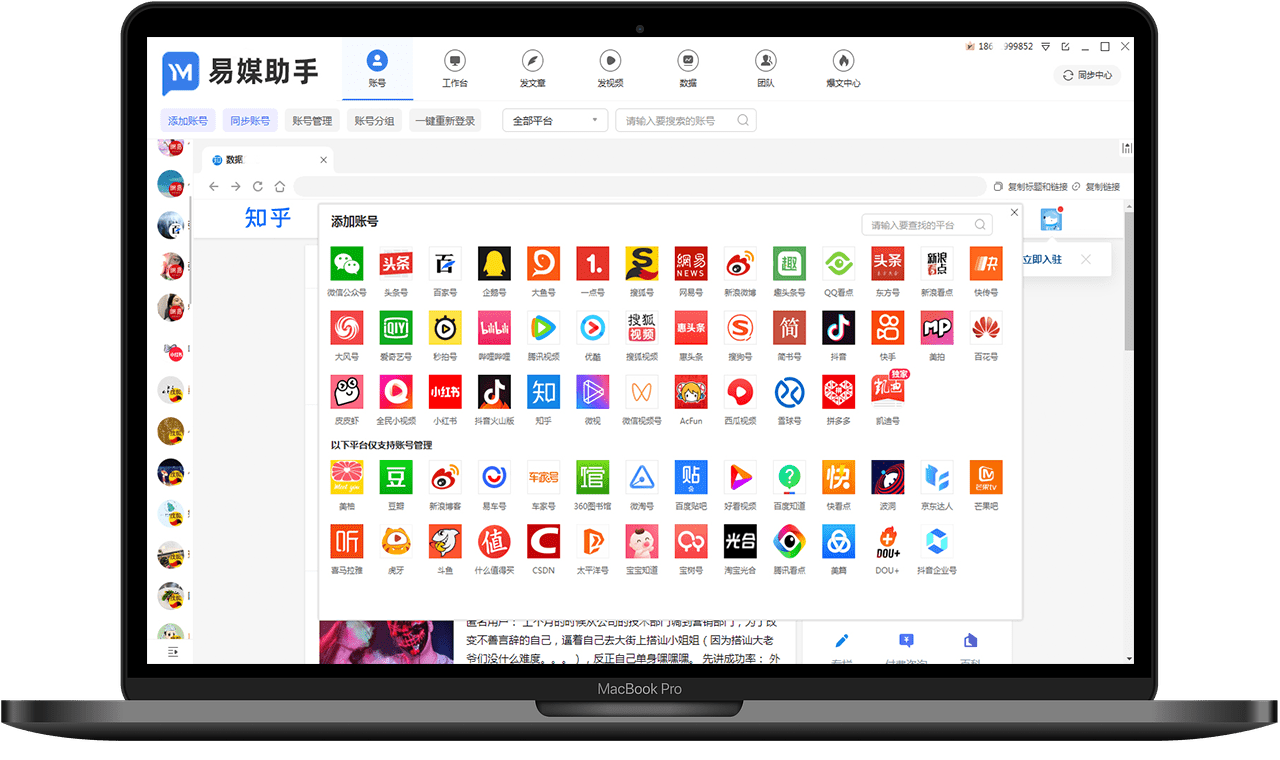This screenshot has height=760, width=1280.
Task: Focus the platform search field in dialog
Action: pyautogui.click(x=928, y=225)
